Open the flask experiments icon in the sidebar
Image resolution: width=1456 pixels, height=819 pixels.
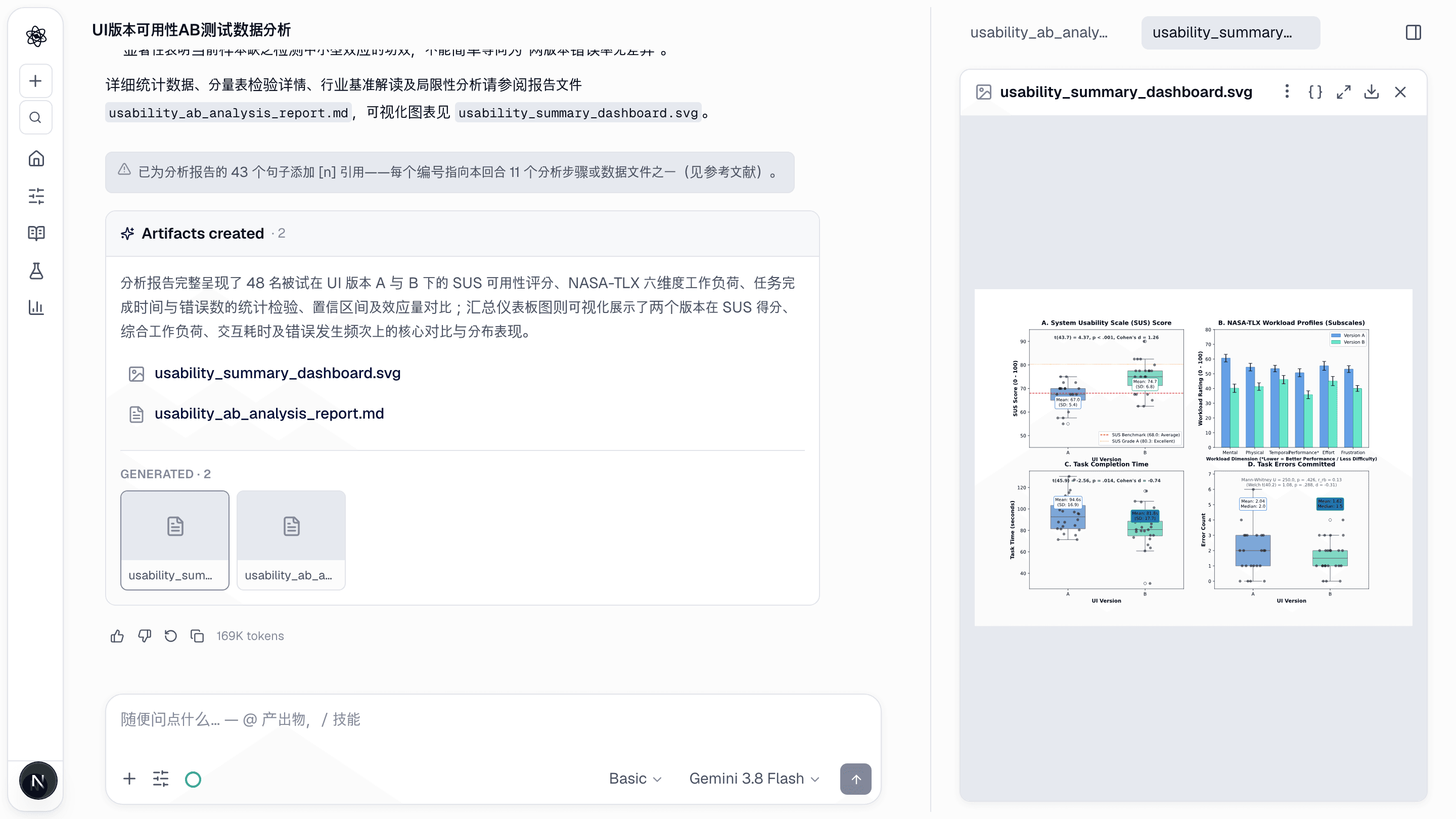(x=36, y=271)
